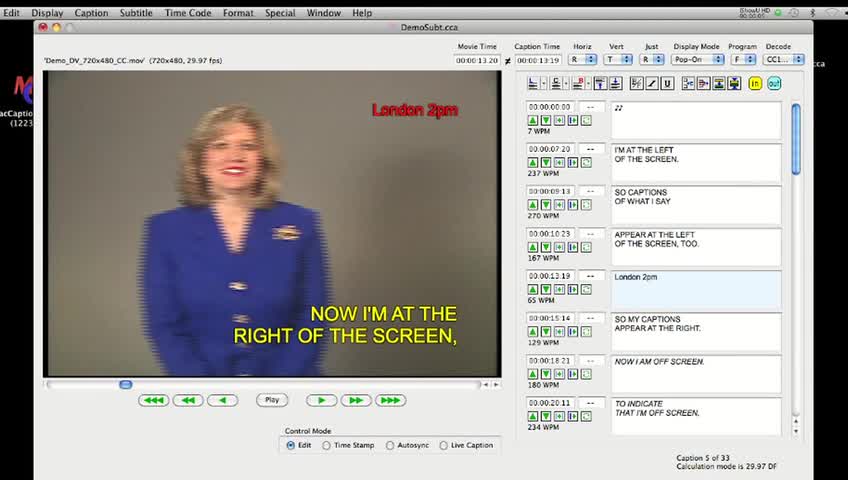848x480 pixels.
Task: Click the go-to-time icon for the 00:00:07:20 caption
Action: coord(559,163)
